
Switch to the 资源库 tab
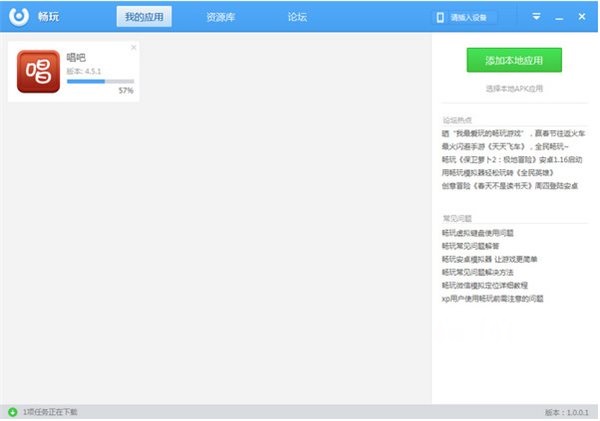pos(220,17)
